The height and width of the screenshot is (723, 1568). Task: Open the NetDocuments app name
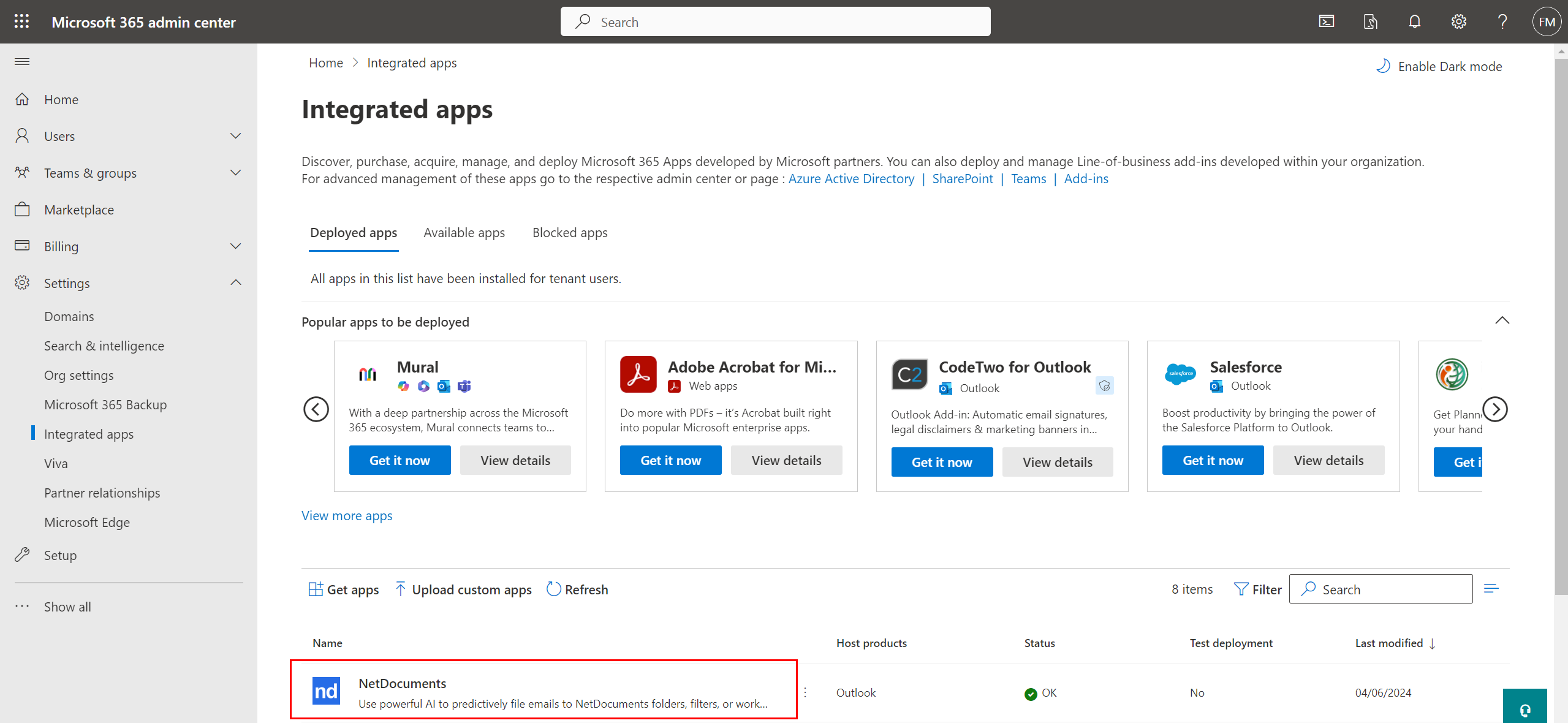point(402,683)
